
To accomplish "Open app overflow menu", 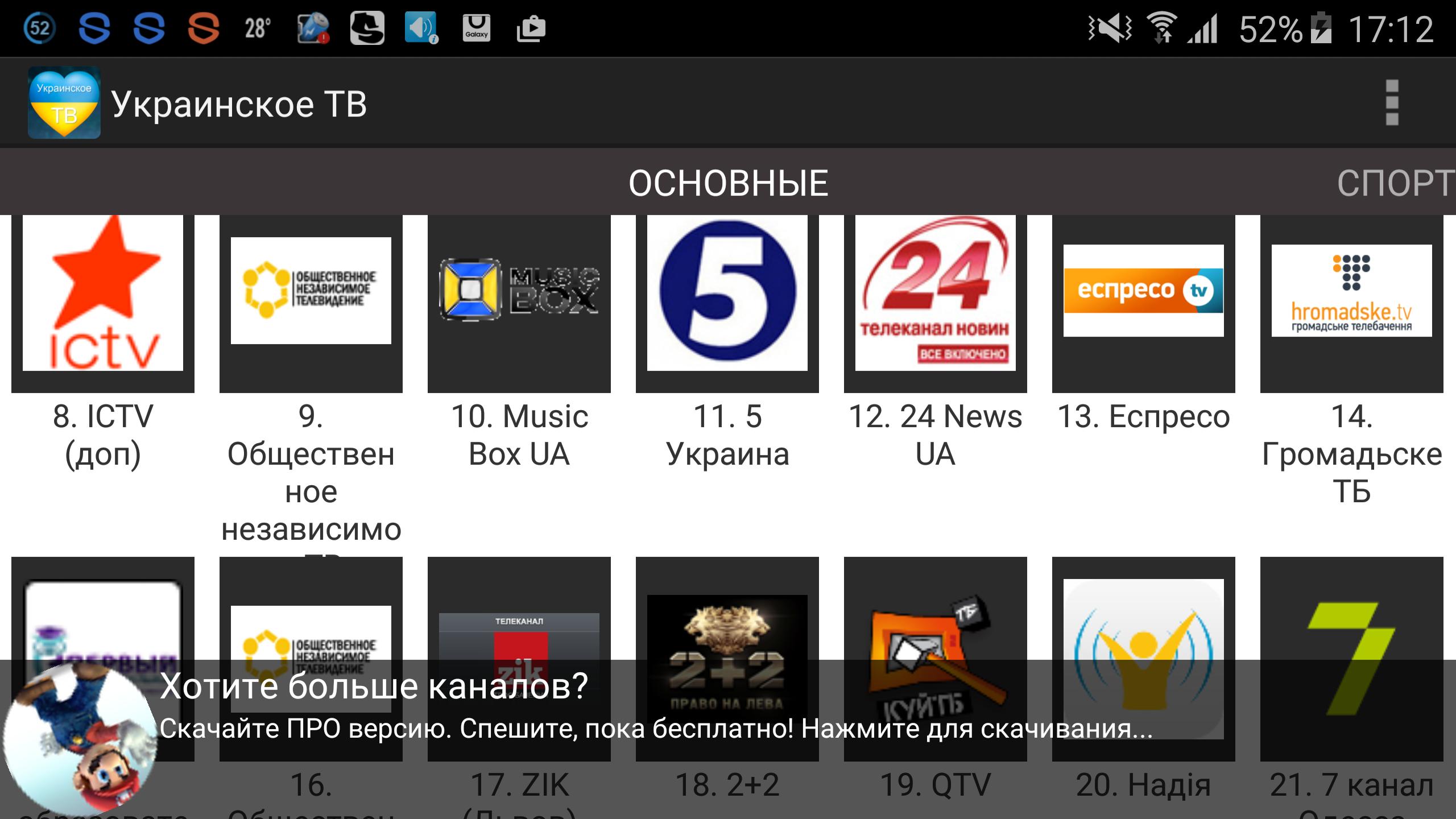I will [1392, 102].
